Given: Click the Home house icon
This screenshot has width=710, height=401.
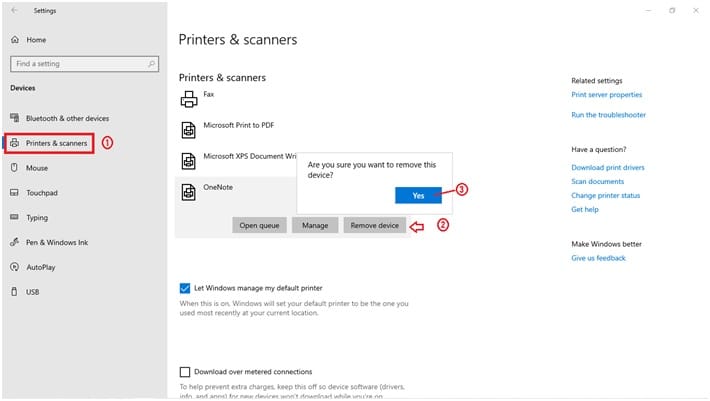Looking at the screenshot, I should pyautogui.click(x=15, y=40).
